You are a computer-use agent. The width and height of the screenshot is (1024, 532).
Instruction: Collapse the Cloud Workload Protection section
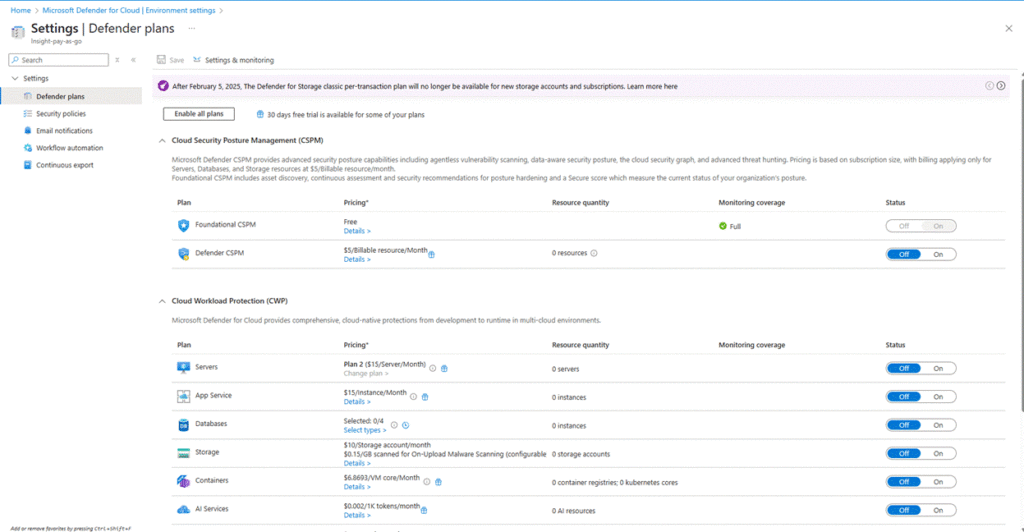point(162,301)
